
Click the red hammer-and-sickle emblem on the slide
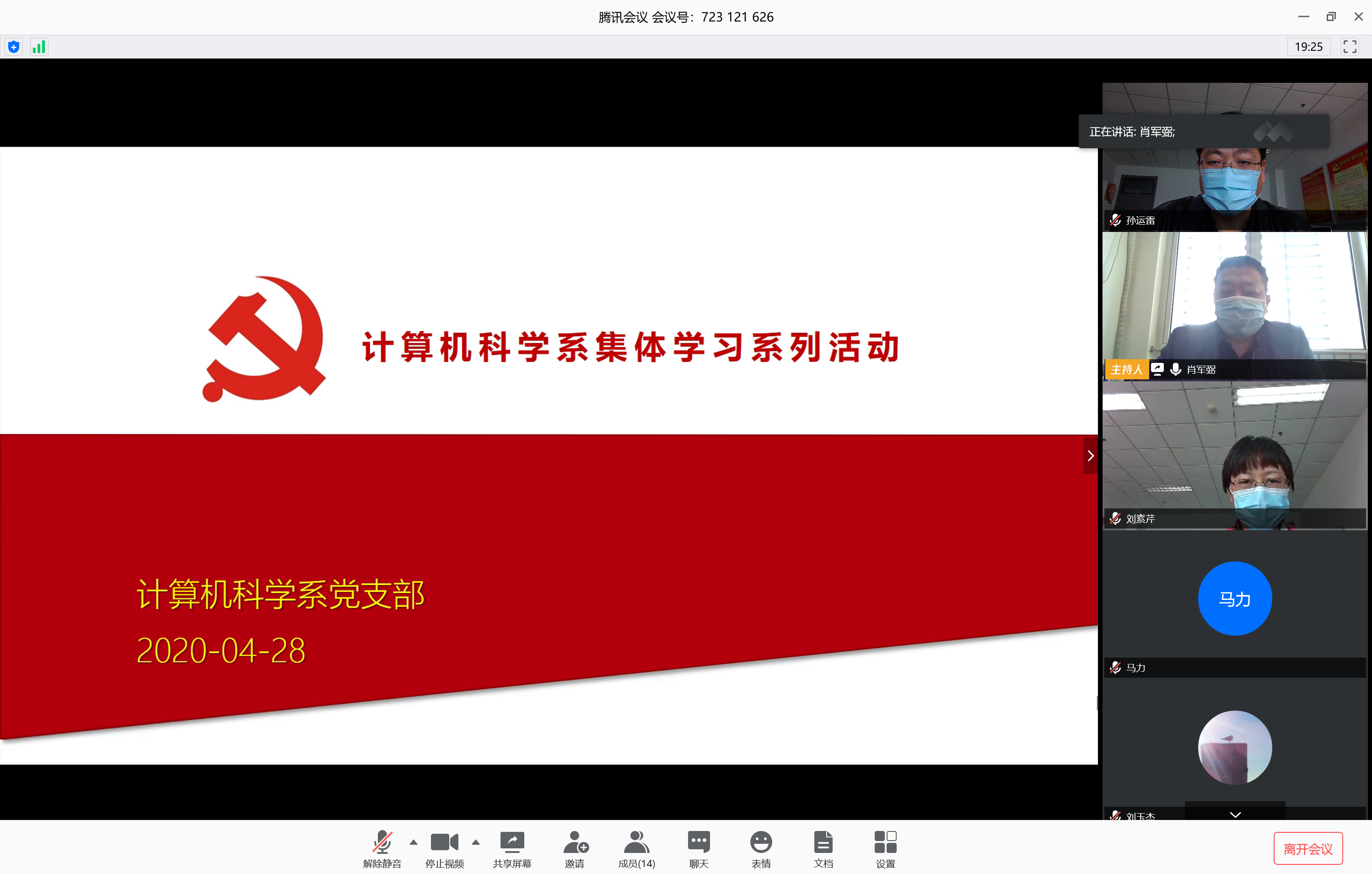click(264, 339)
